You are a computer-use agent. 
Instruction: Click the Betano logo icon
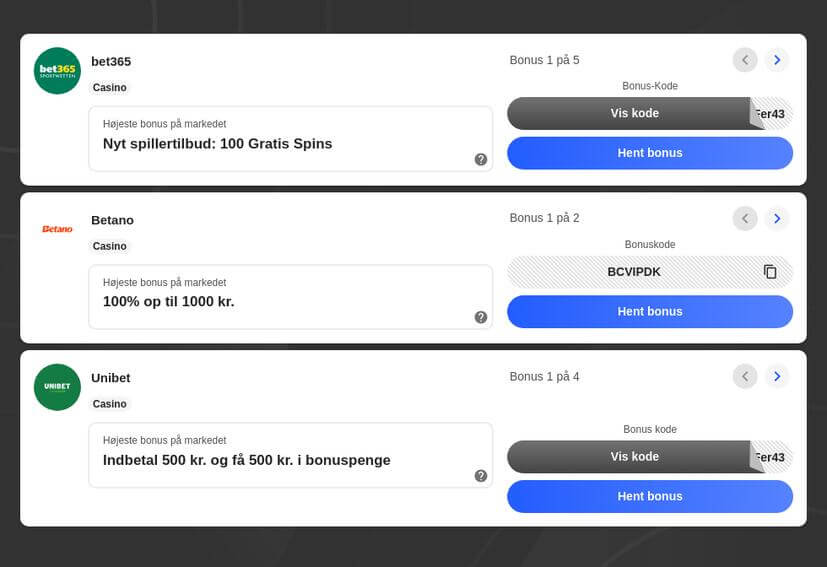[57, 229]
